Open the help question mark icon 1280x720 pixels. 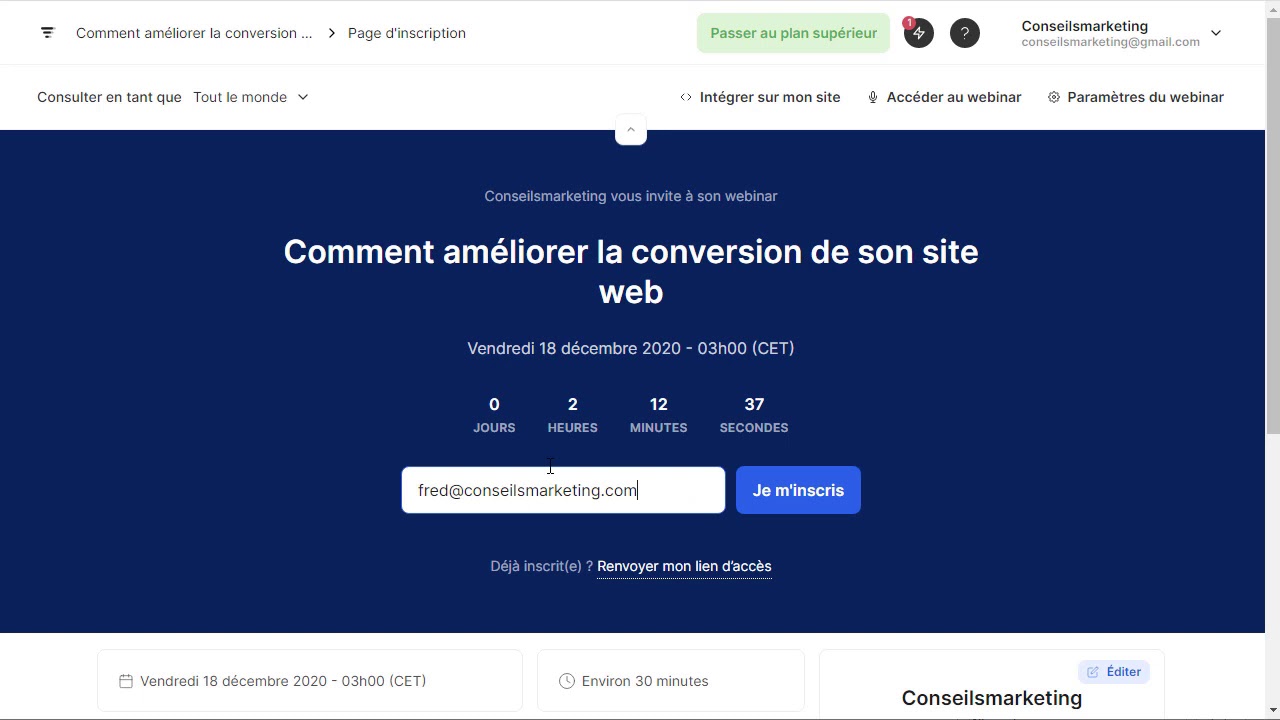pos(964,33)
